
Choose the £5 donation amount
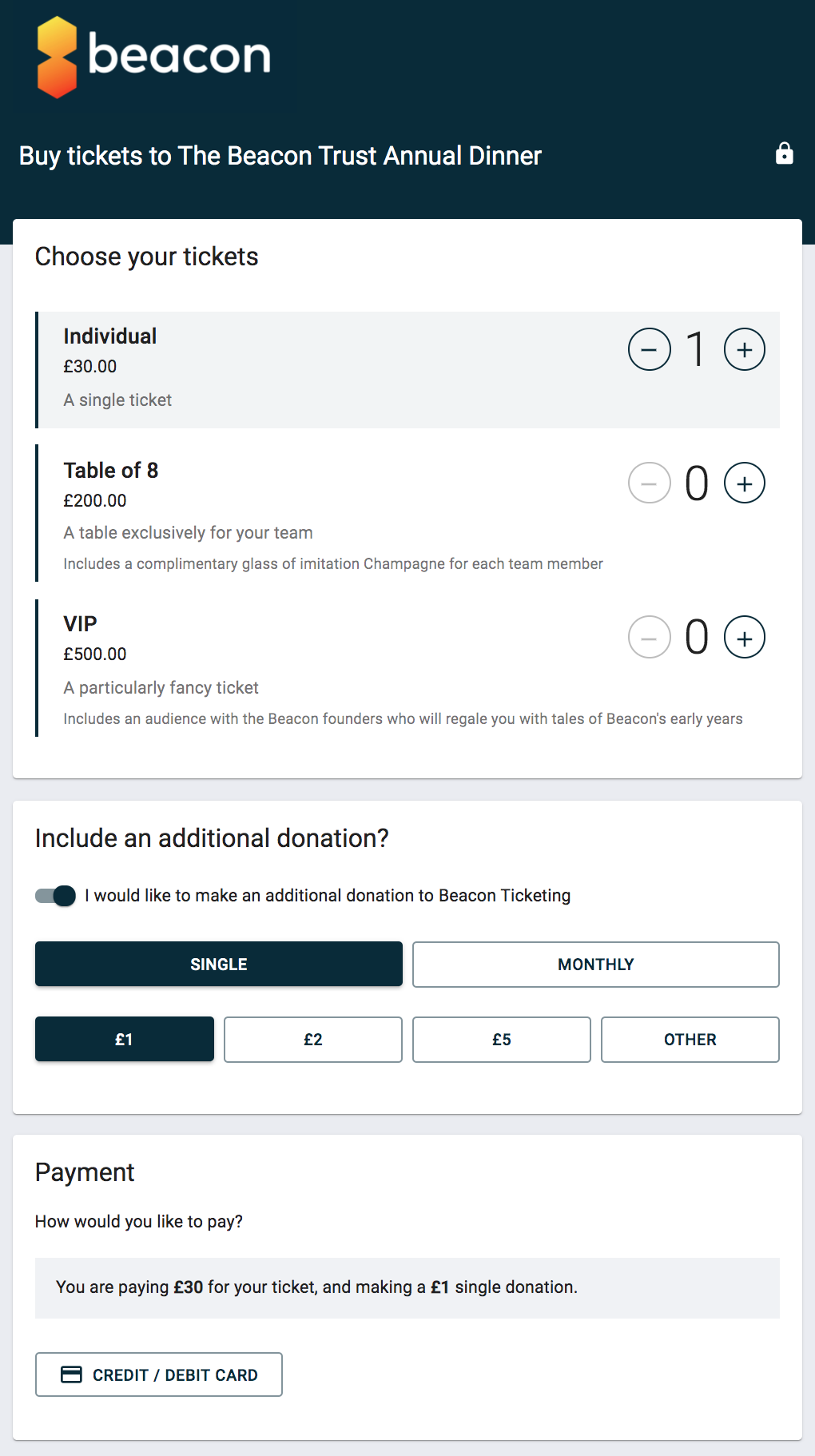[x=501, y=1040]
